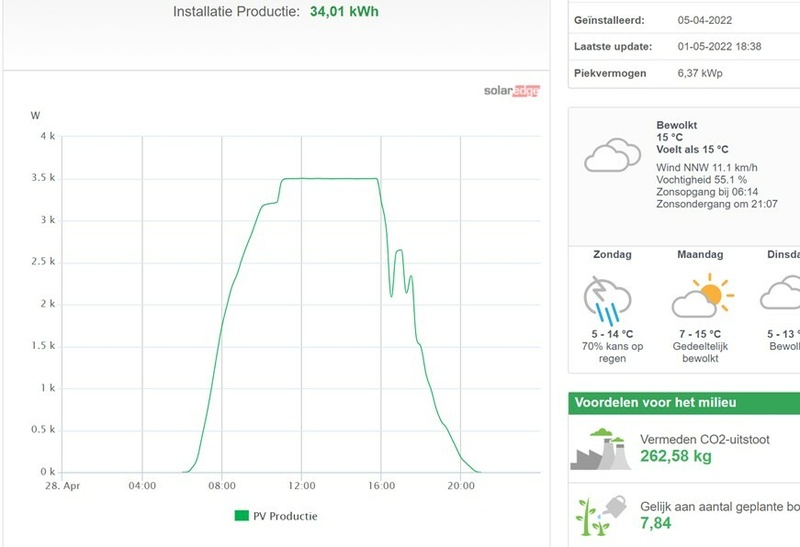
Task: Click Maandag partly cloudy sun icon
Action: tap(703, 295)
